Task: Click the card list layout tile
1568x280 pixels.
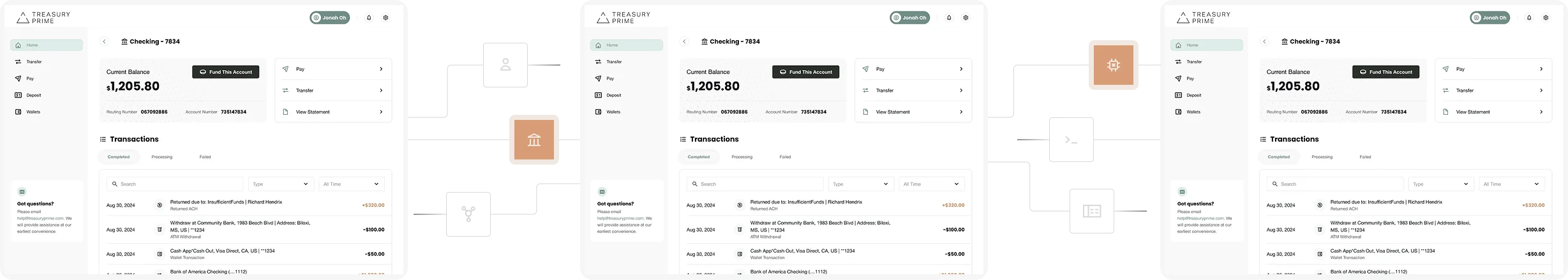Action: point(1092,211)
